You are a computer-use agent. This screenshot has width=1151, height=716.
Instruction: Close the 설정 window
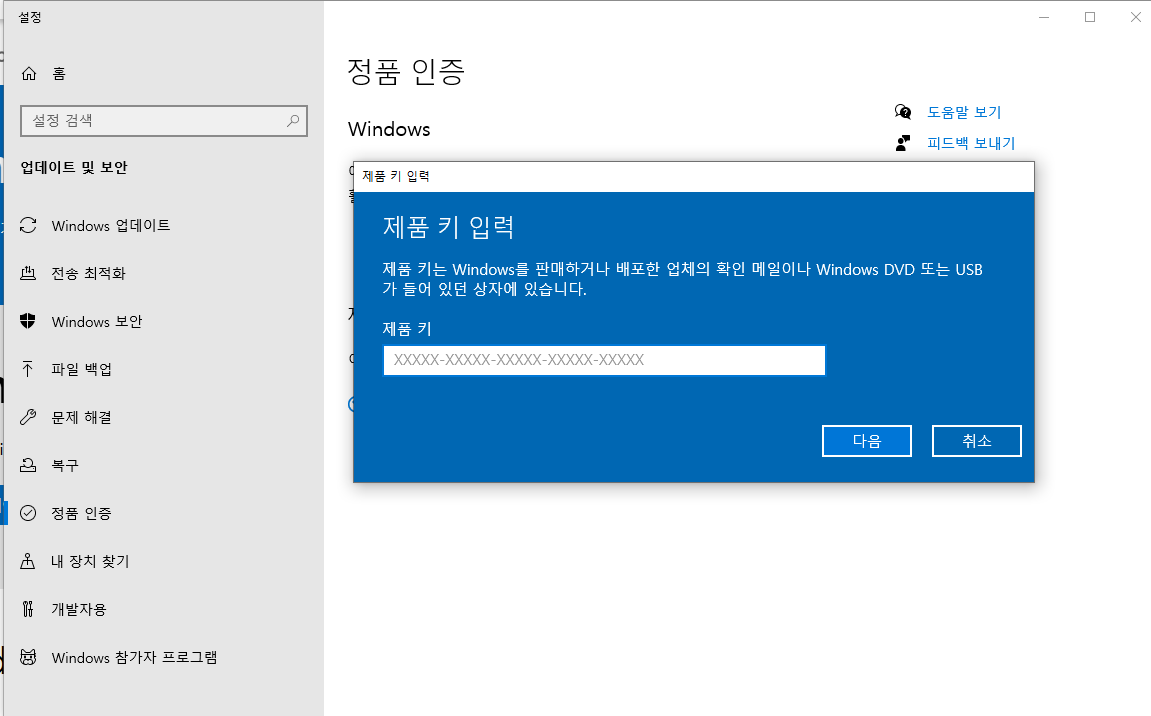(1136, 17)
